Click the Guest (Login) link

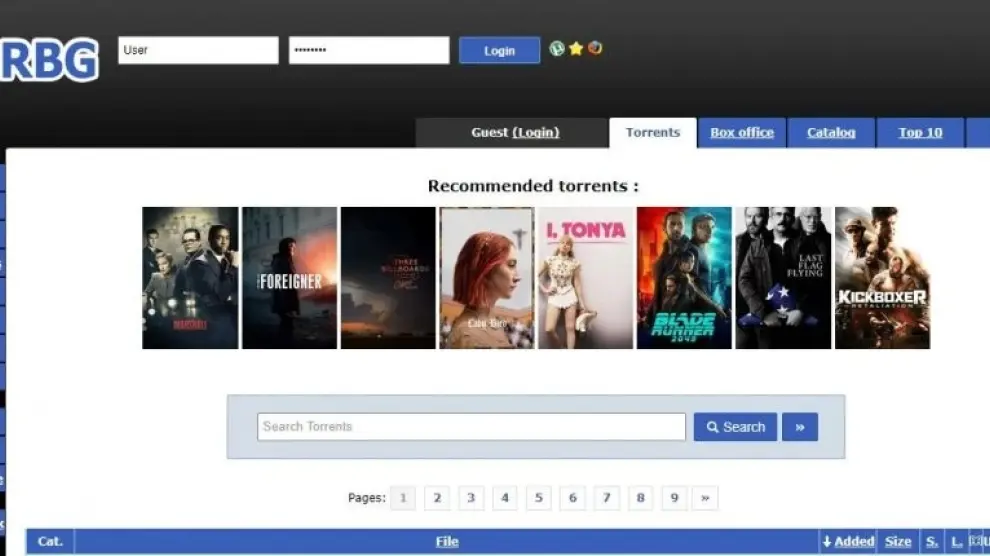coord(535,132)
